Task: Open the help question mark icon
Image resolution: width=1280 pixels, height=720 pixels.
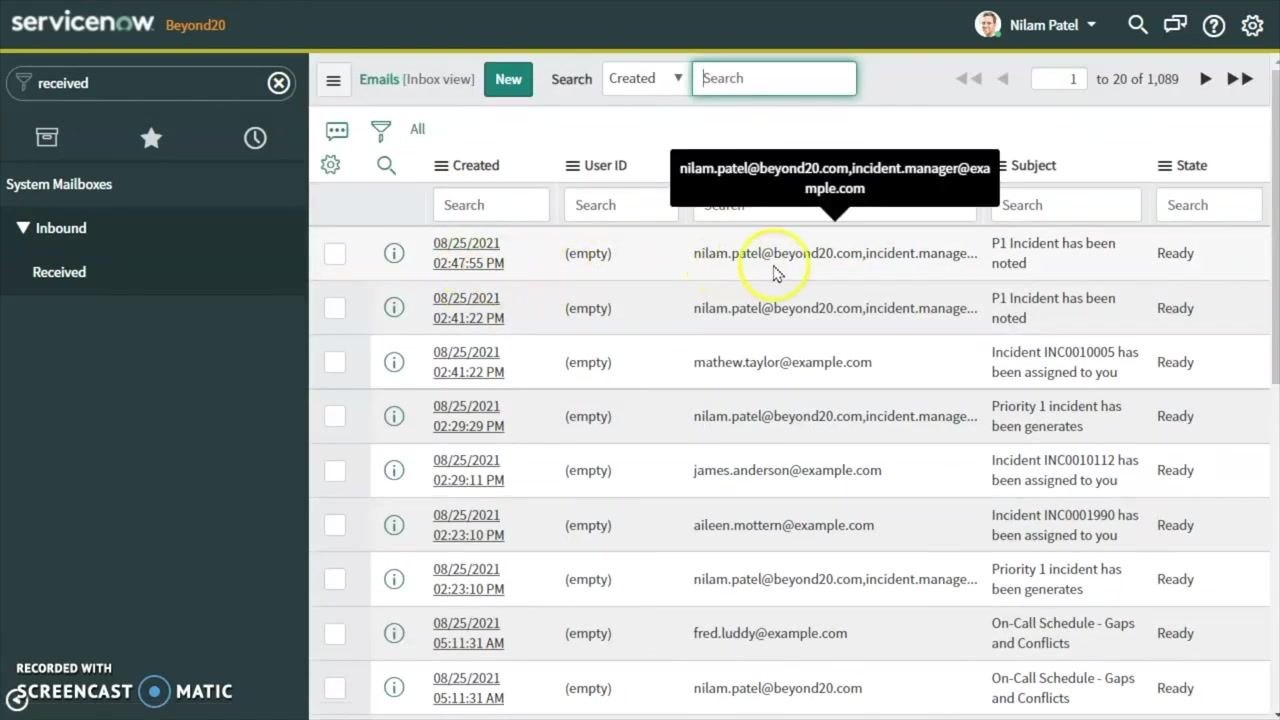Action: [x=1214, y=25]
